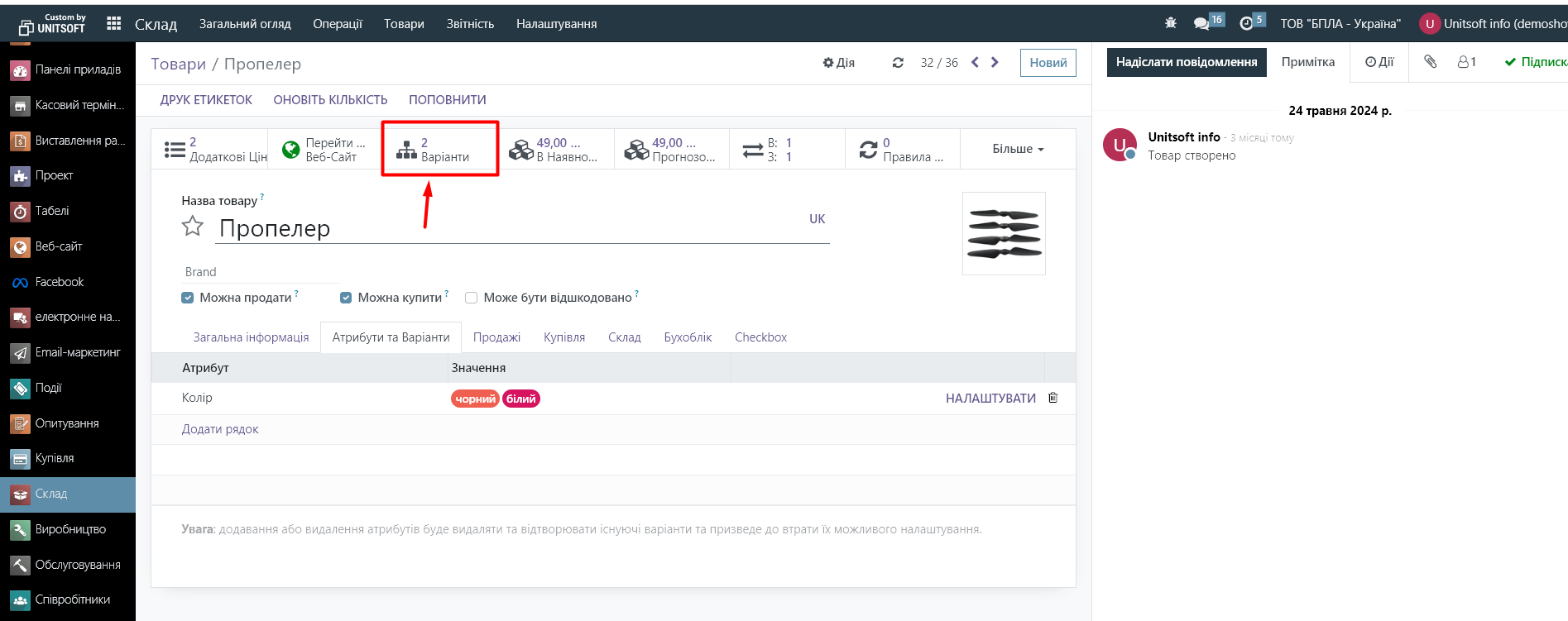This screenshot has width=1568, height=621.
Task: Uncheck the Можна купити checkbox
Action: click(346, 298)
